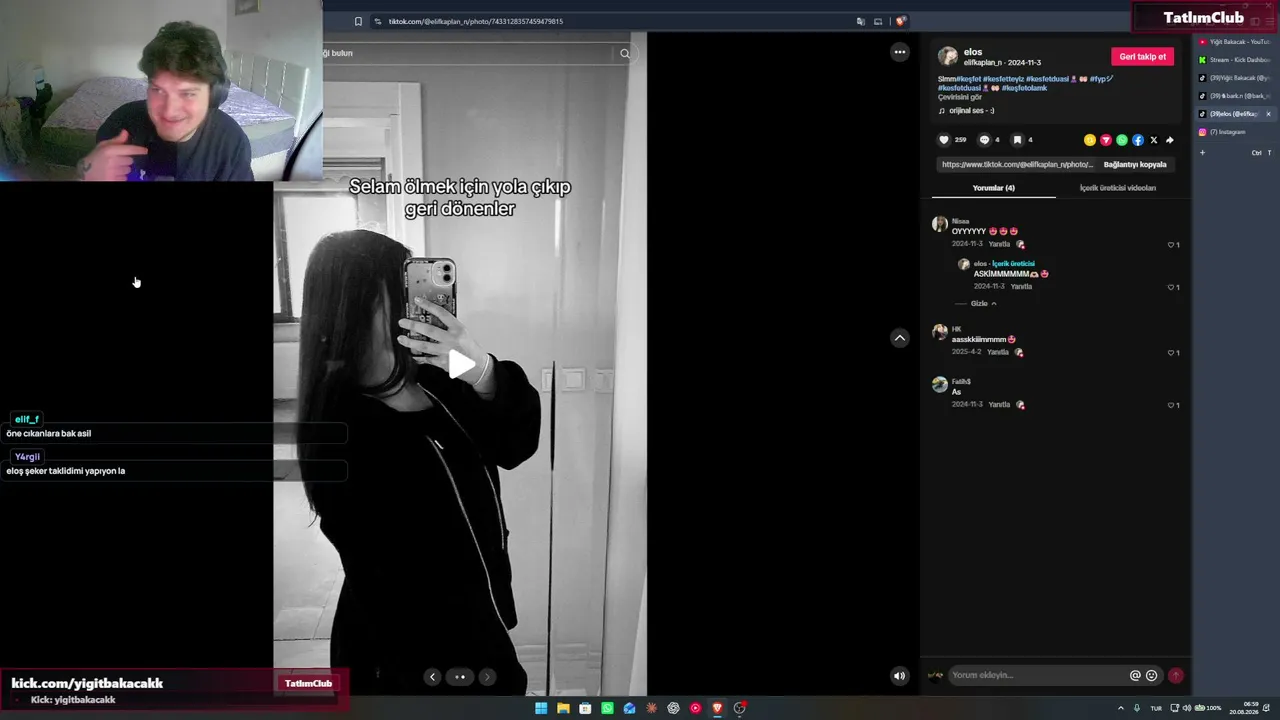Go to next photo with right arrow
Image resolution: width=1280 pixels, height=720 pixels.
(487, 677)
